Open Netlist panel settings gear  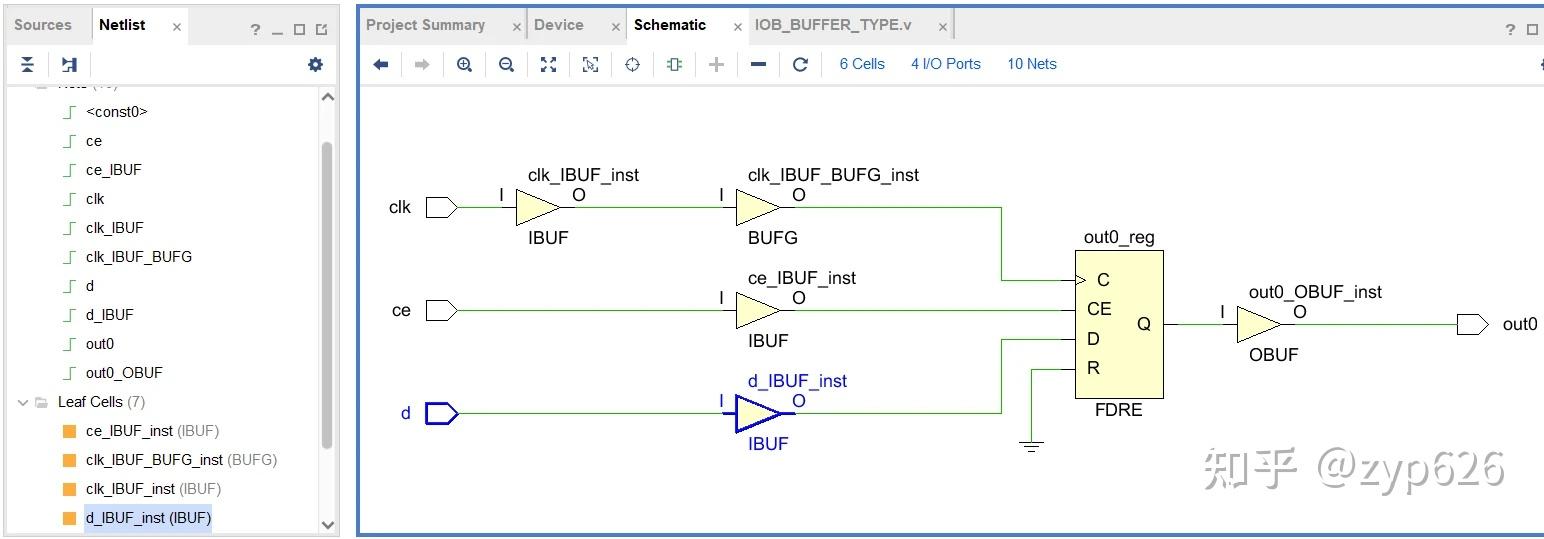tap(316, 65)
